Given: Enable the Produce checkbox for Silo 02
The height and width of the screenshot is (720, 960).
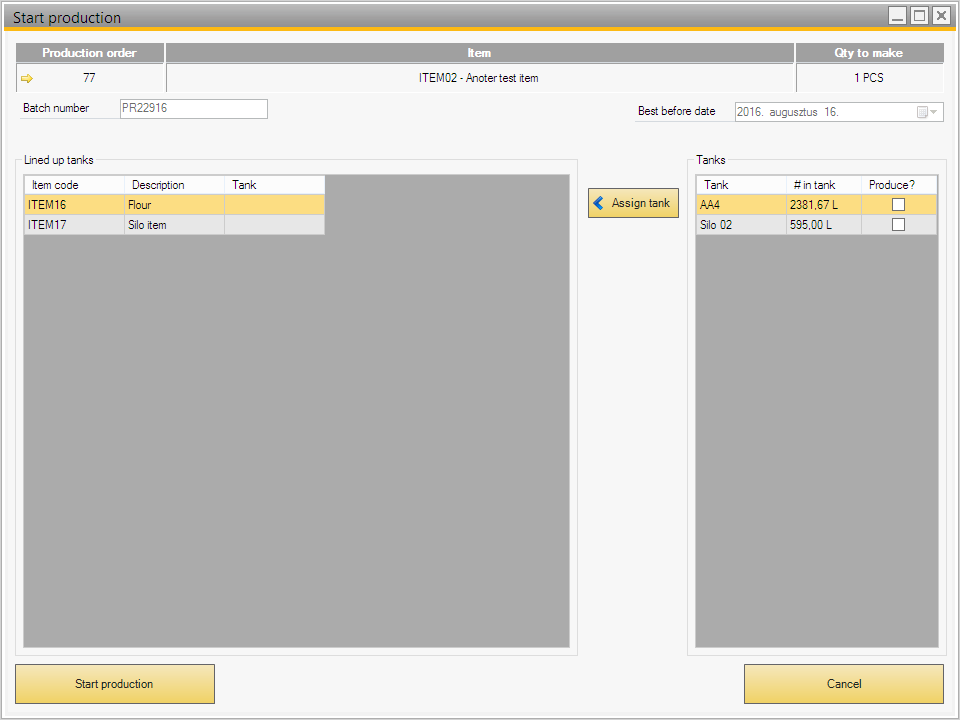Looking at the screenshot, I should click(898, 225).
